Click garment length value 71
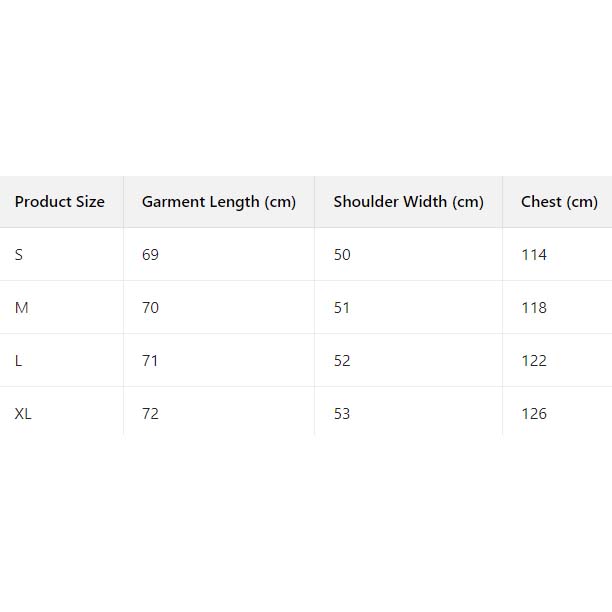The height and width of the screenshot is (612, 612). click(150, 361)
